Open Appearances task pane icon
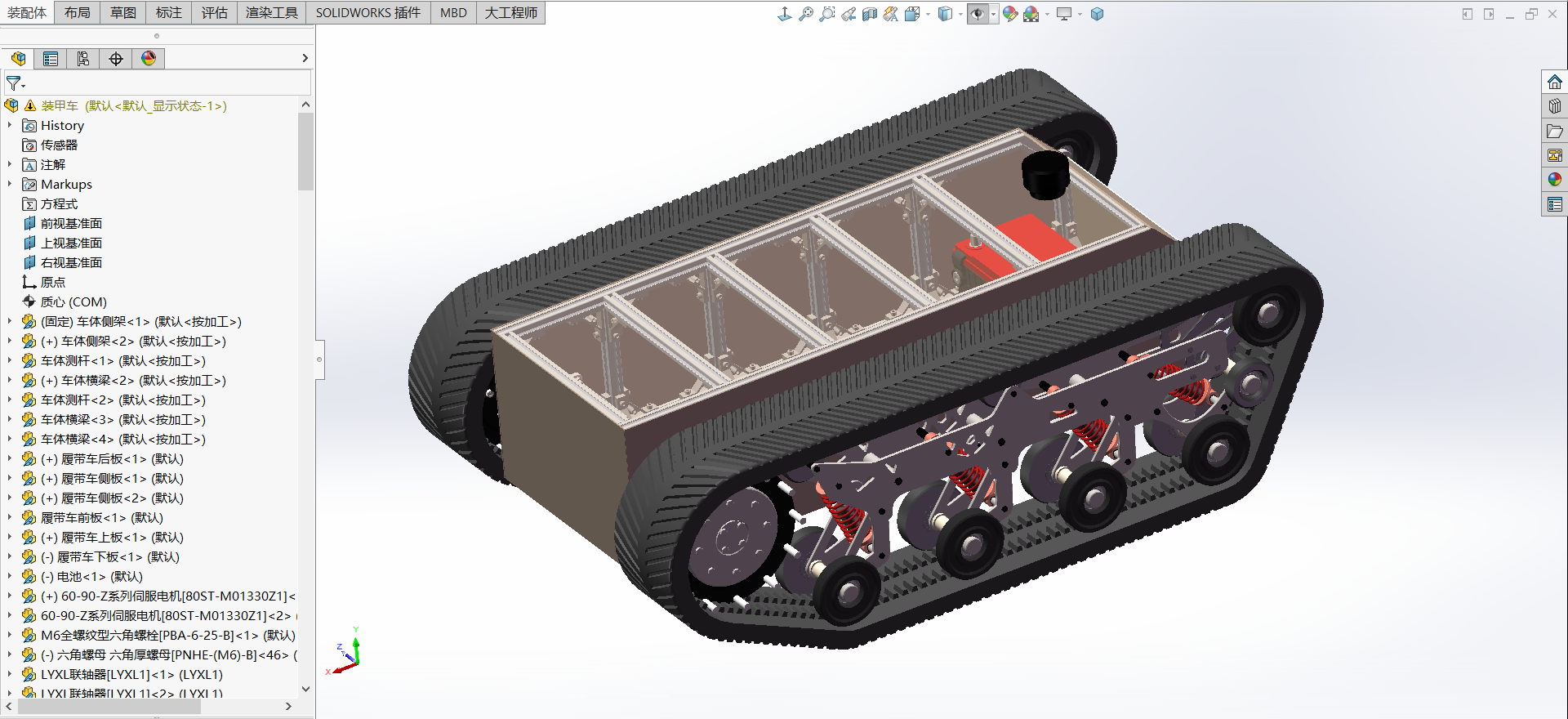Viewport: 1568px width, 719px height. pos(1555,179)
